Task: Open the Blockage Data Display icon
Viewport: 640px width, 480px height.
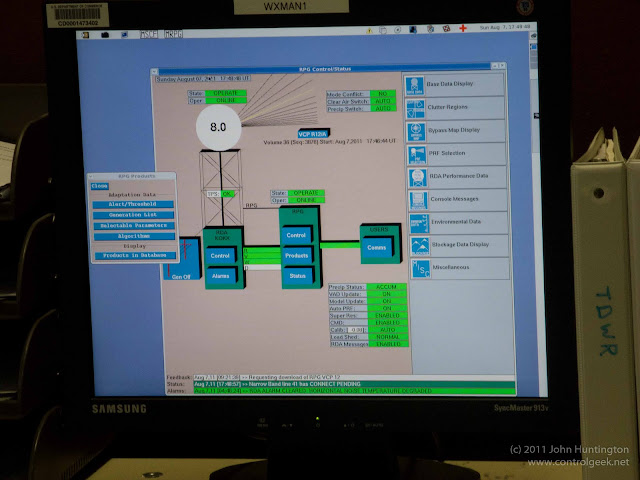Action: (420, 246)
